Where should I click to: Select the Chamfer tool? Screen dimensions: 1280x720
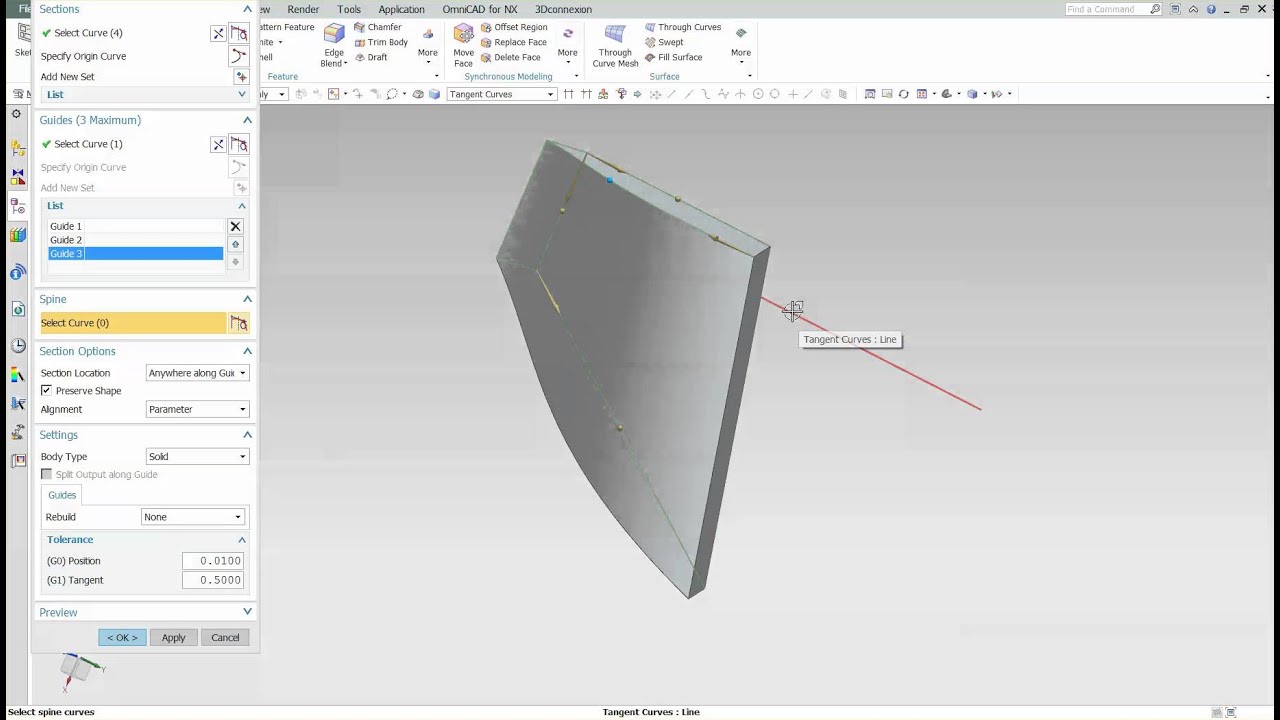378,27
